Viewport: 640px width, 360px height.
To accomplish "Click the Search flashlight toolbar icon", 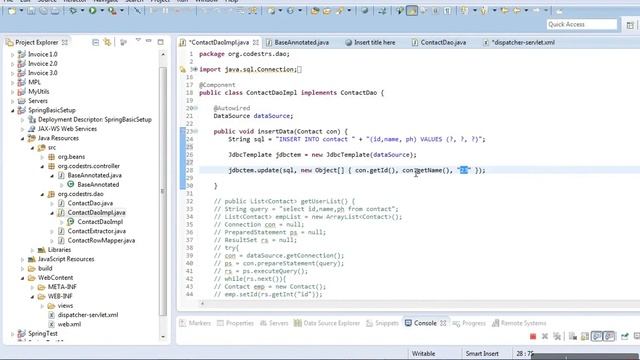I will 340,11.
